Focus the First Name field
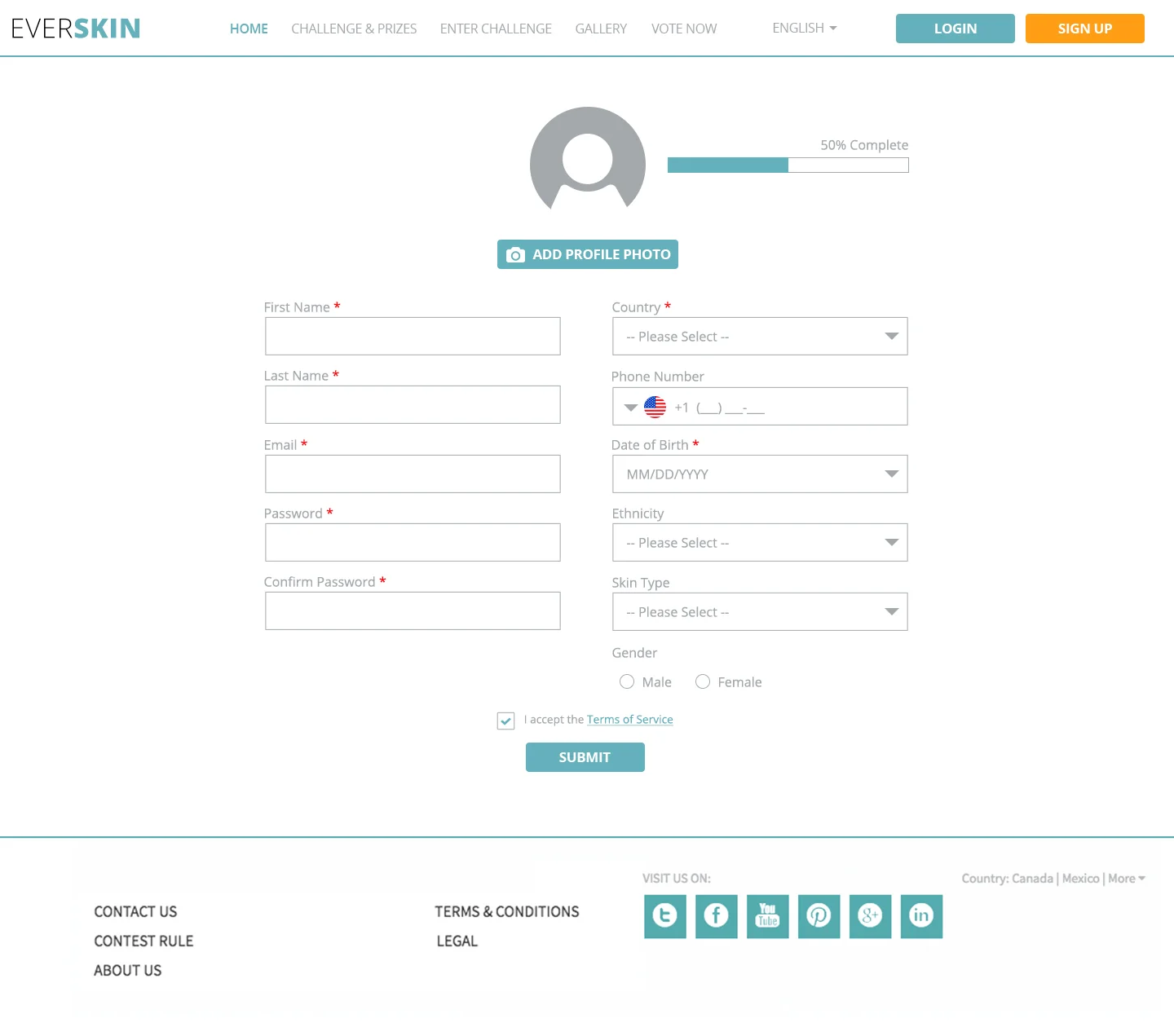The image size is (1174, 1036). [x=413, y=337]
